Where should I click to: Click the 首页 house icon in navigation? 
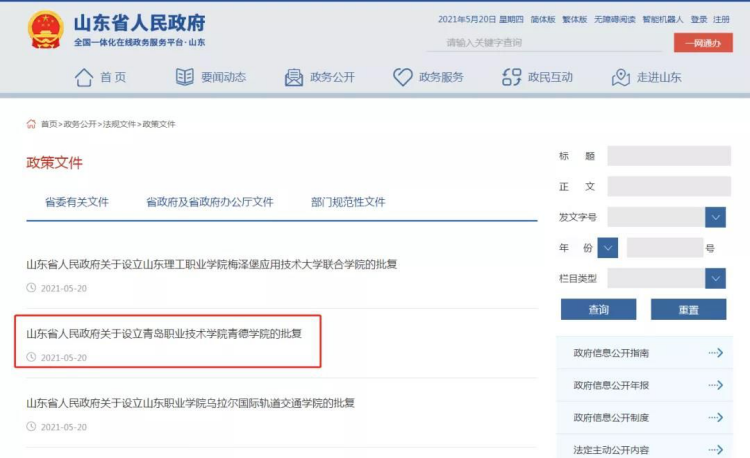pos(85,77)
